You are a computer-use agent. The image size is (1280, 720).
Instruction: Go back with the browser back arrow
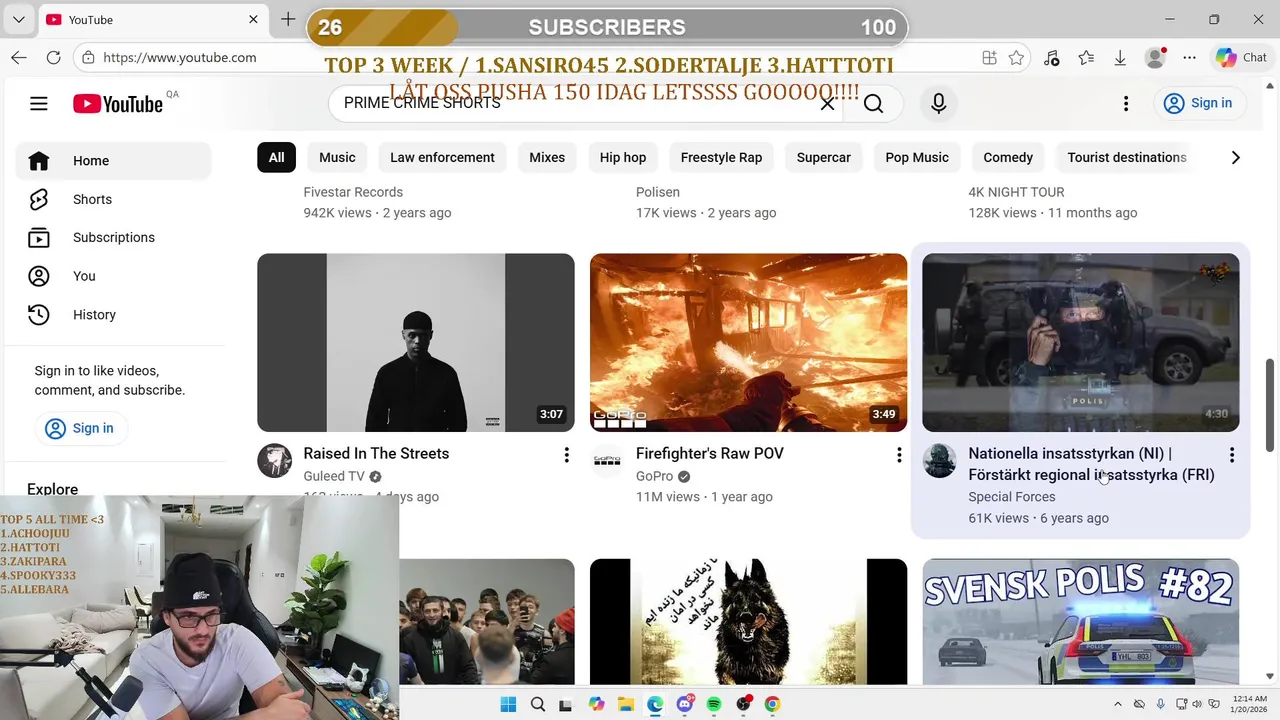pos(19,58)
